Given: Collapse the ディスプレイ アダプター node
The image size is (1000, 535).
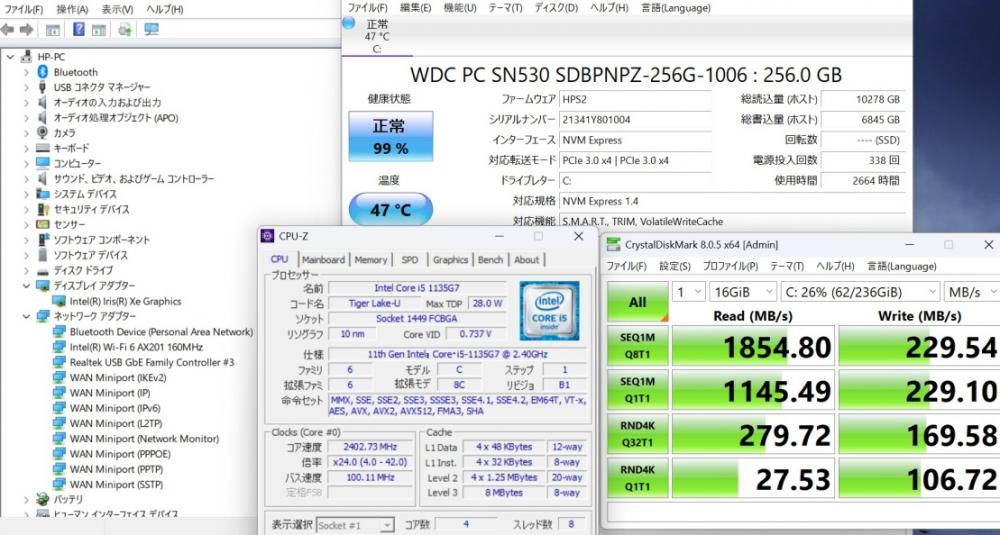Looking at the screenshot, I should (x=26, y=286).
